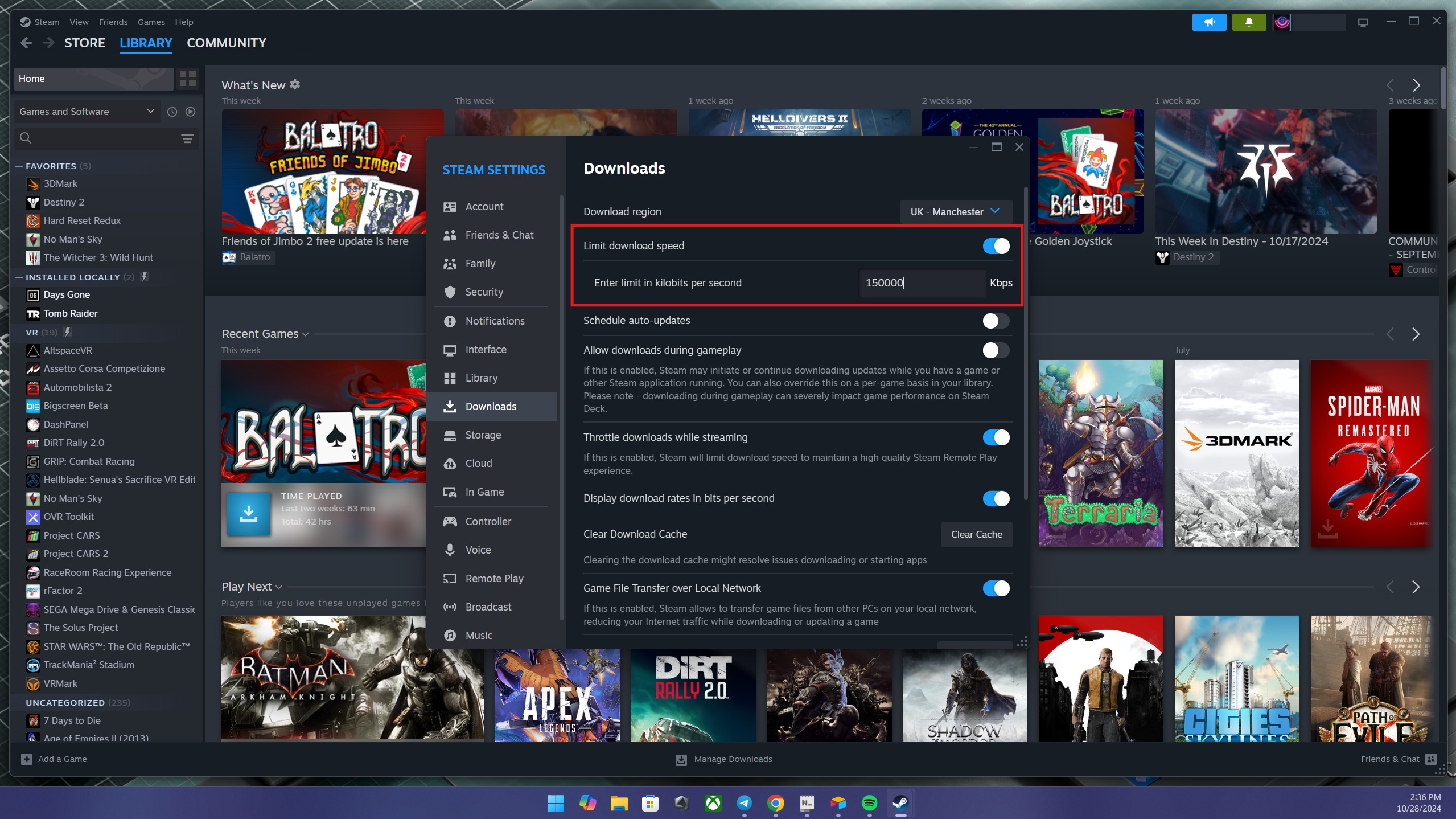Open Spotify from the taskbar
The width and height of the screenshot is (1456, 819).
[869, 803]
